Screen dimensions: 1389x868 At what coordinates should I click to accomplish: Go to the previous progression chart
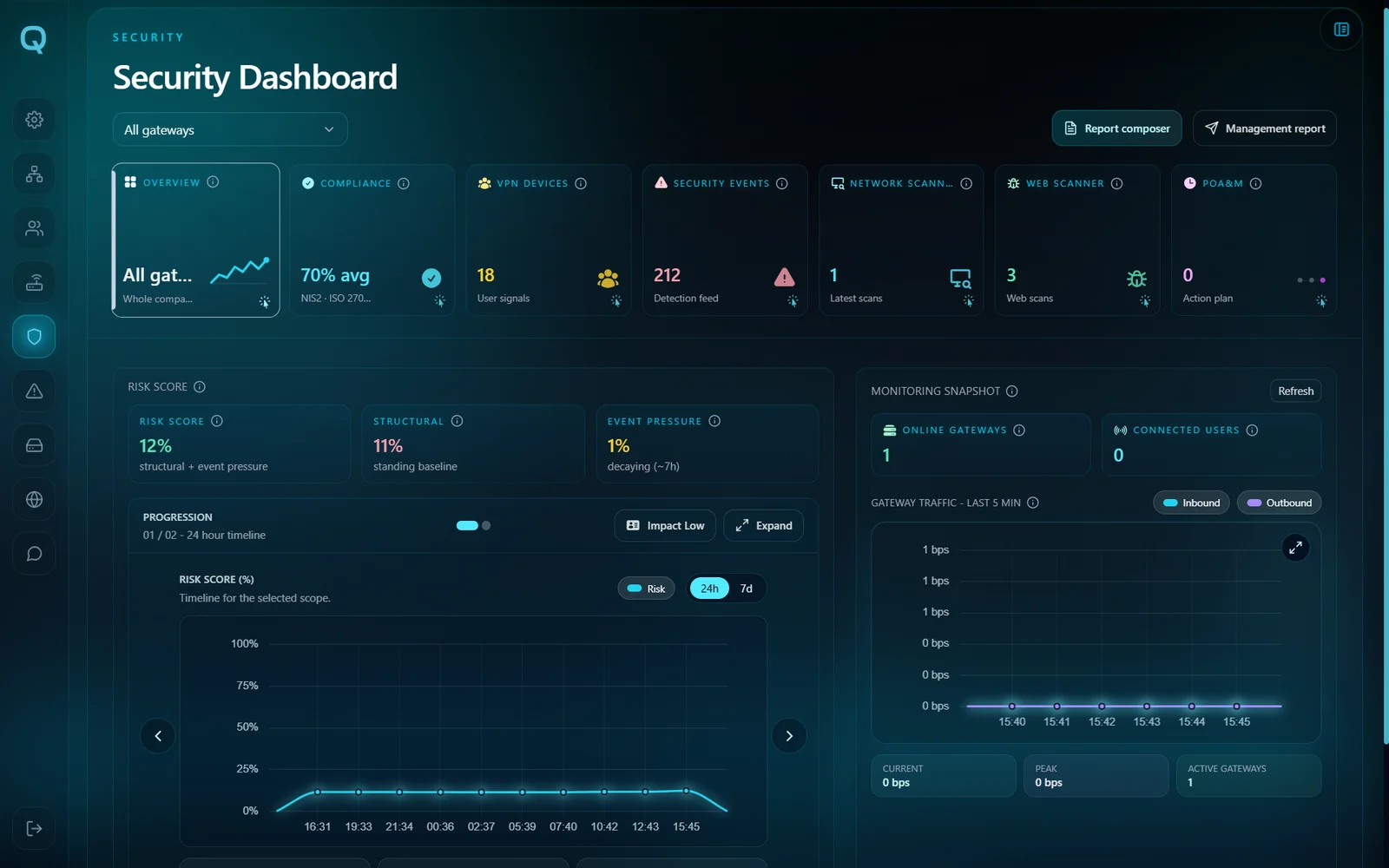158,736
